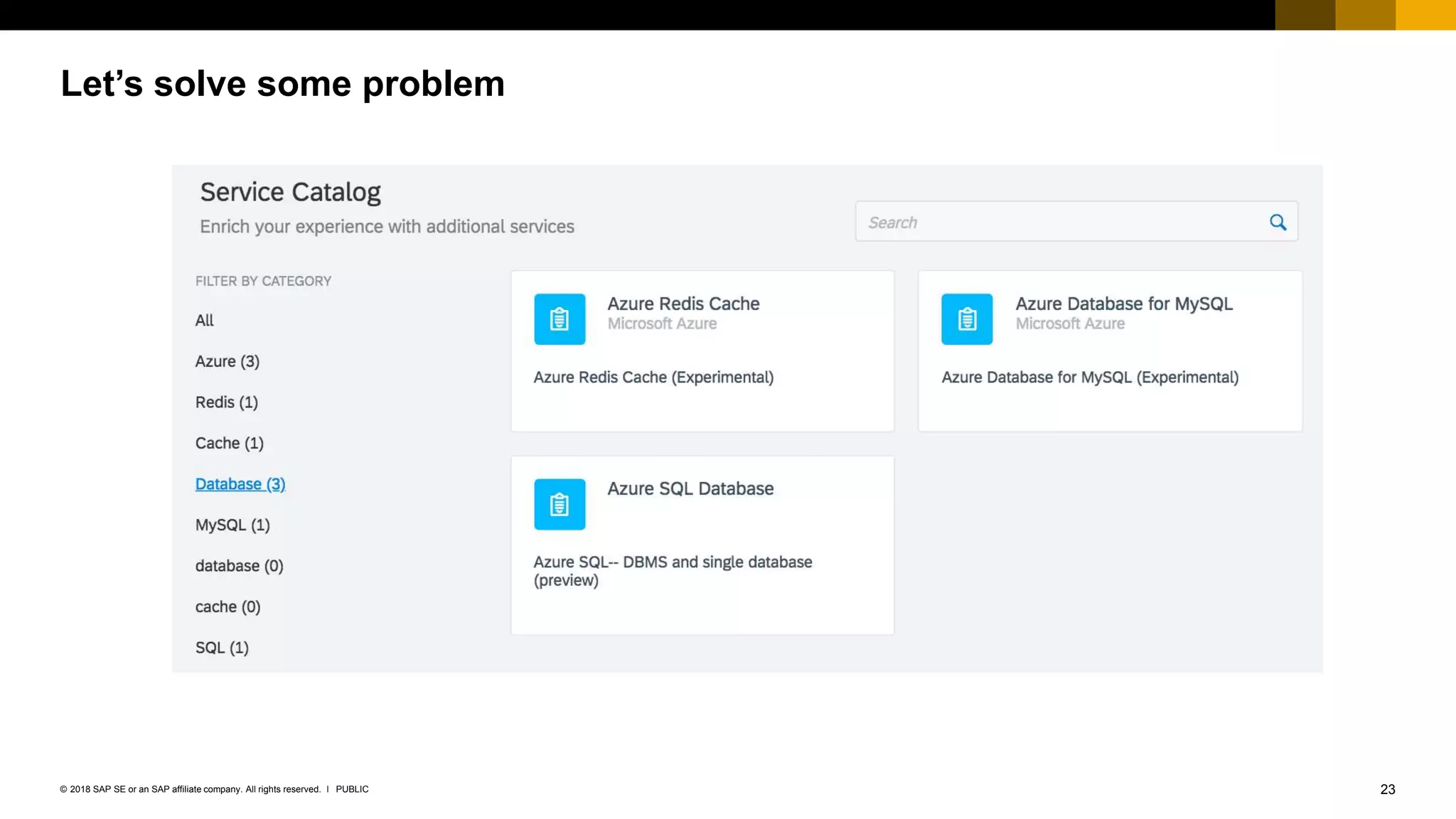
Task: Select the Database (3) filter link
Action: coord(240,484)
